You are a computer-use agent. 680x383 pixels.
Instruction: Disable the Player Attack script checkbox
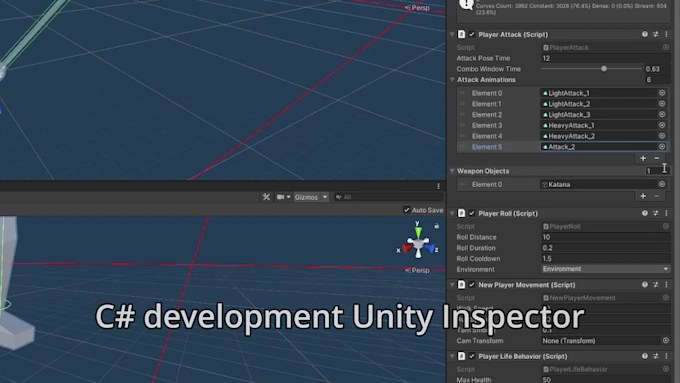472,34
